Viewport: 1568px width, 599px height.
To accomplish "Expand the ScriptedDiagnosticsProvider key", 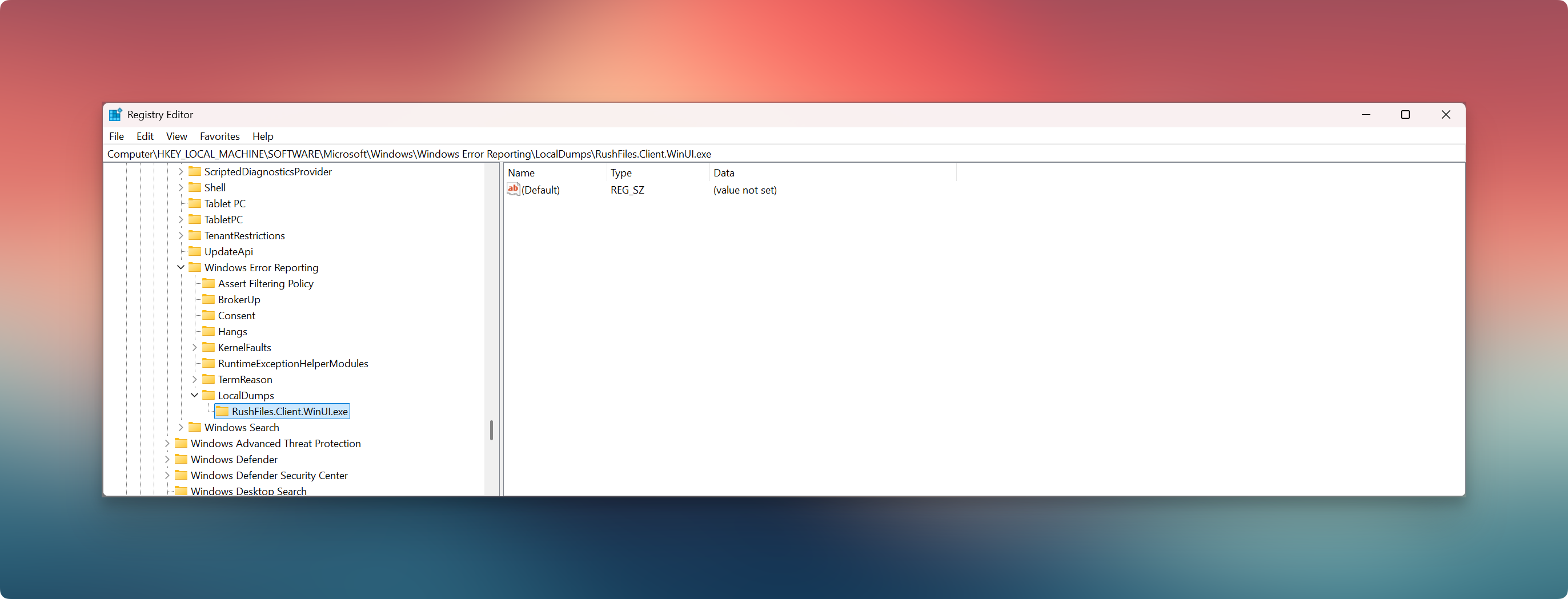I will point(181,172).
